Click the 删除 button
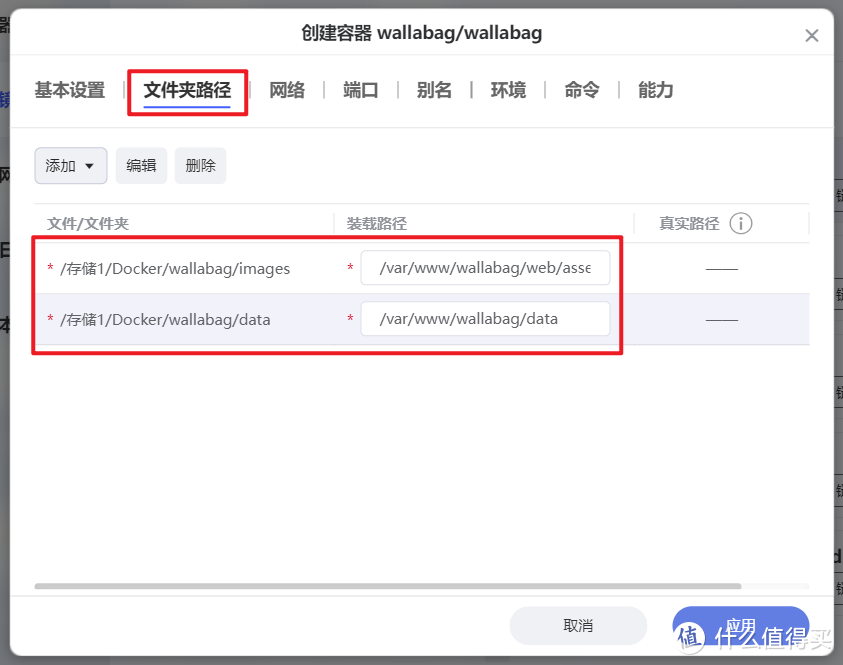This screenshot has height=665, width=843. pyautogui.click(x=200, y=165)
